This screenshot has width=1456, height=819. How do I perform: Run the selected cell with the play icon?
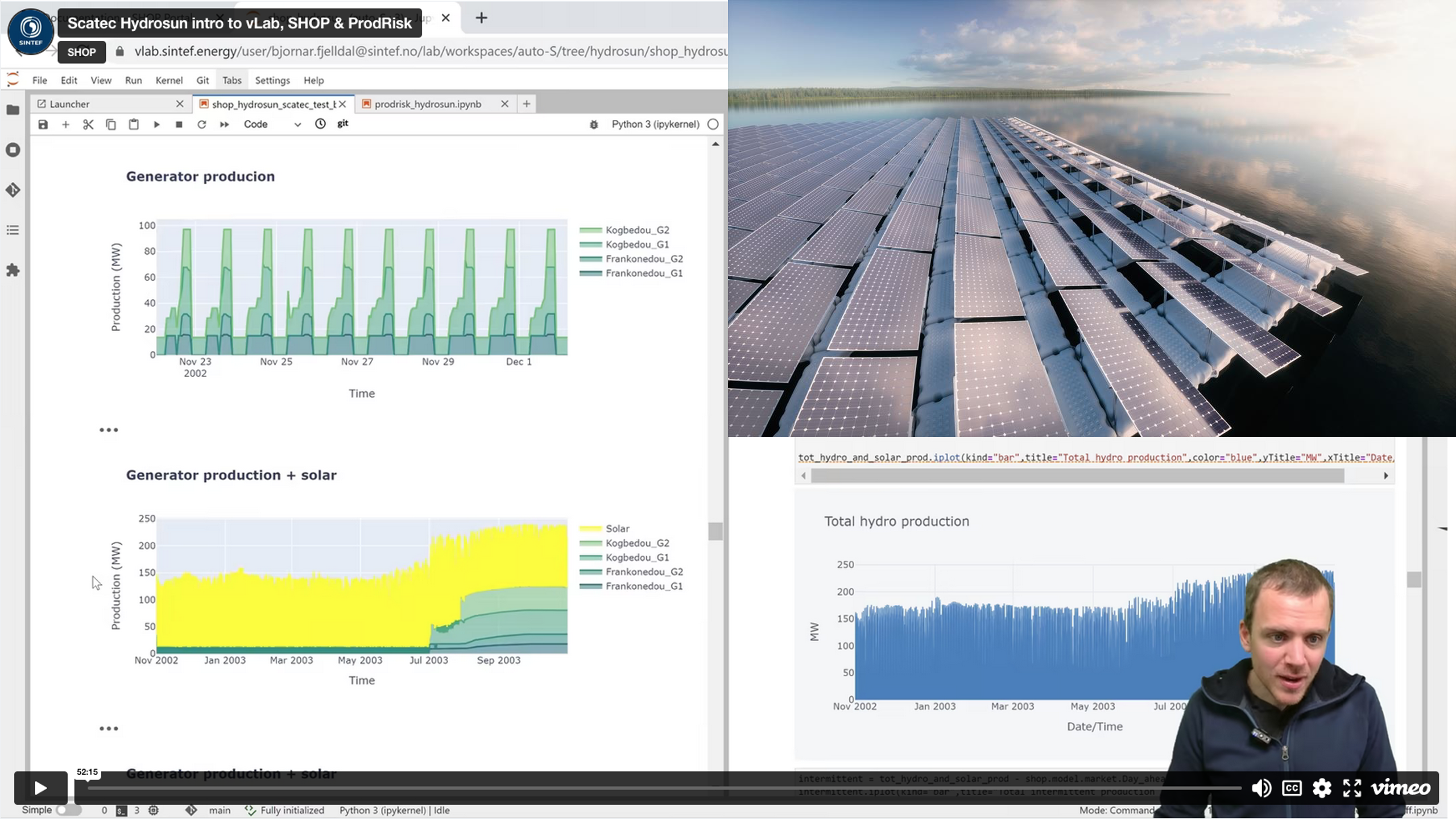[157, 124]
